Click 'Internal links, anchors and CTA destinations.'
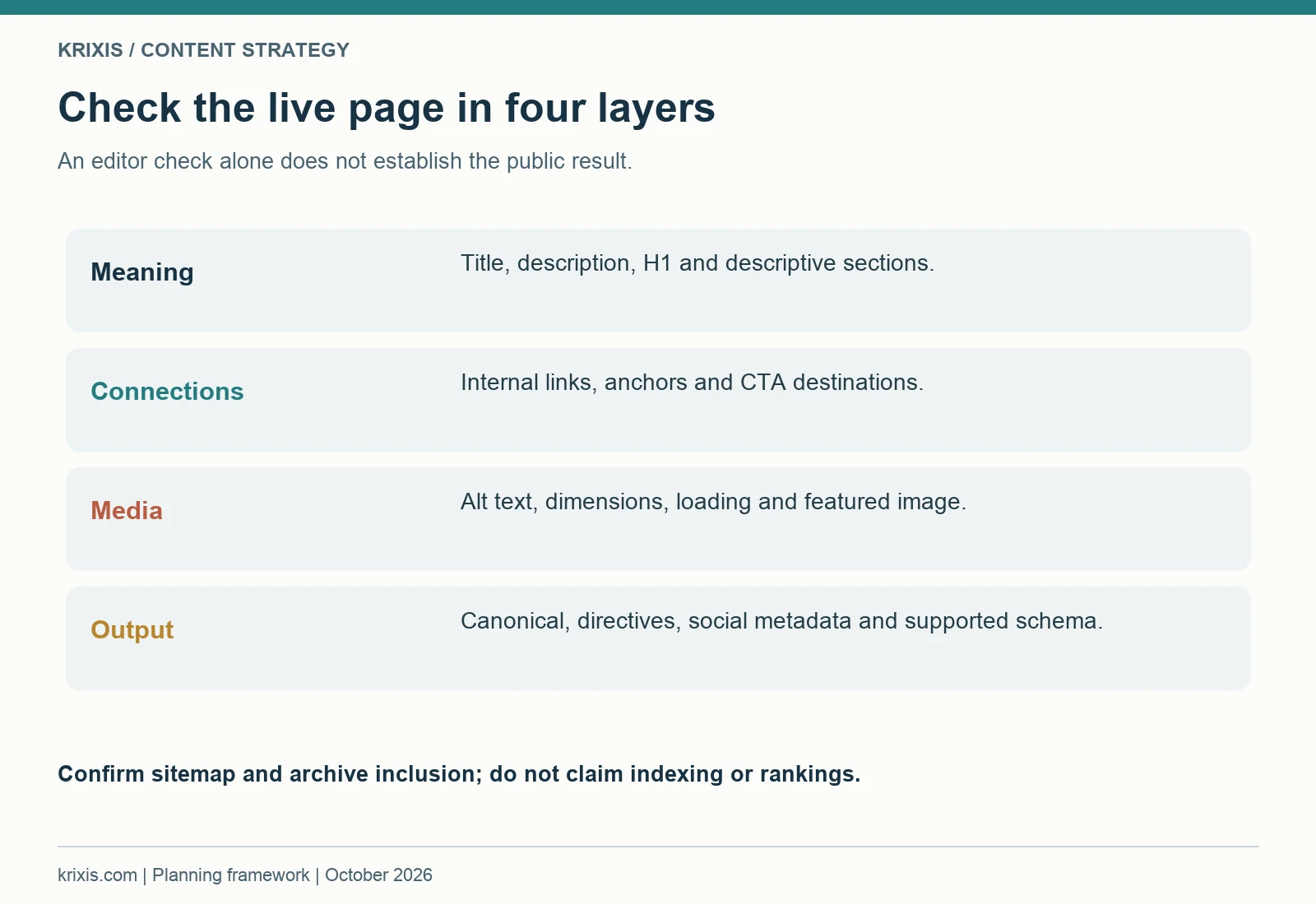Viewport: 1316px width, 905px height. tap(692, 383)
